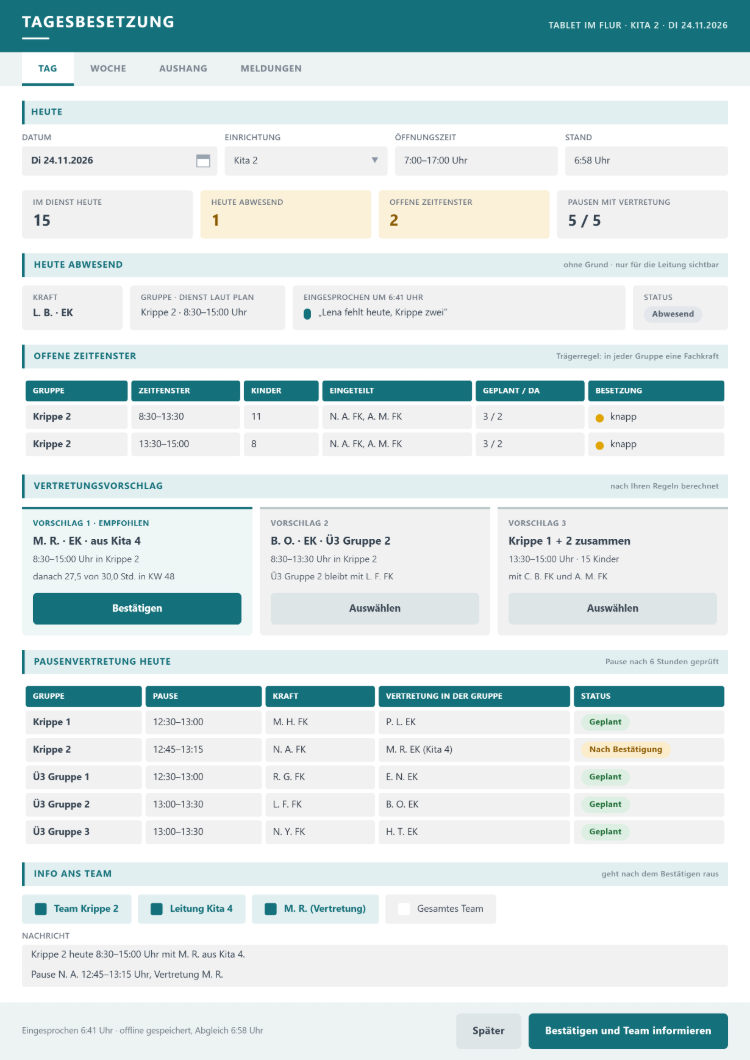Select the Pausen mit Vertretung 5 / 5 tile
750x1060 pixels.
pyautogui.click(x=642, y=214)
